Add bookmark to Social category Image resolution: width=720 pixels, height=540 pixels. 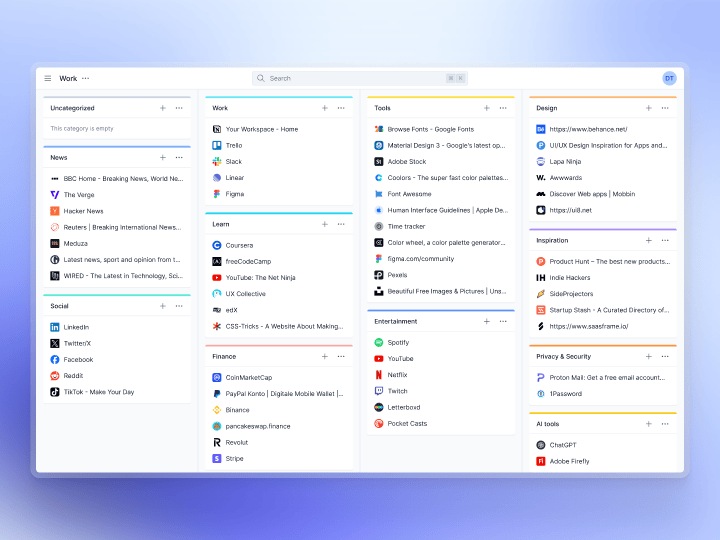coord(163,306)
